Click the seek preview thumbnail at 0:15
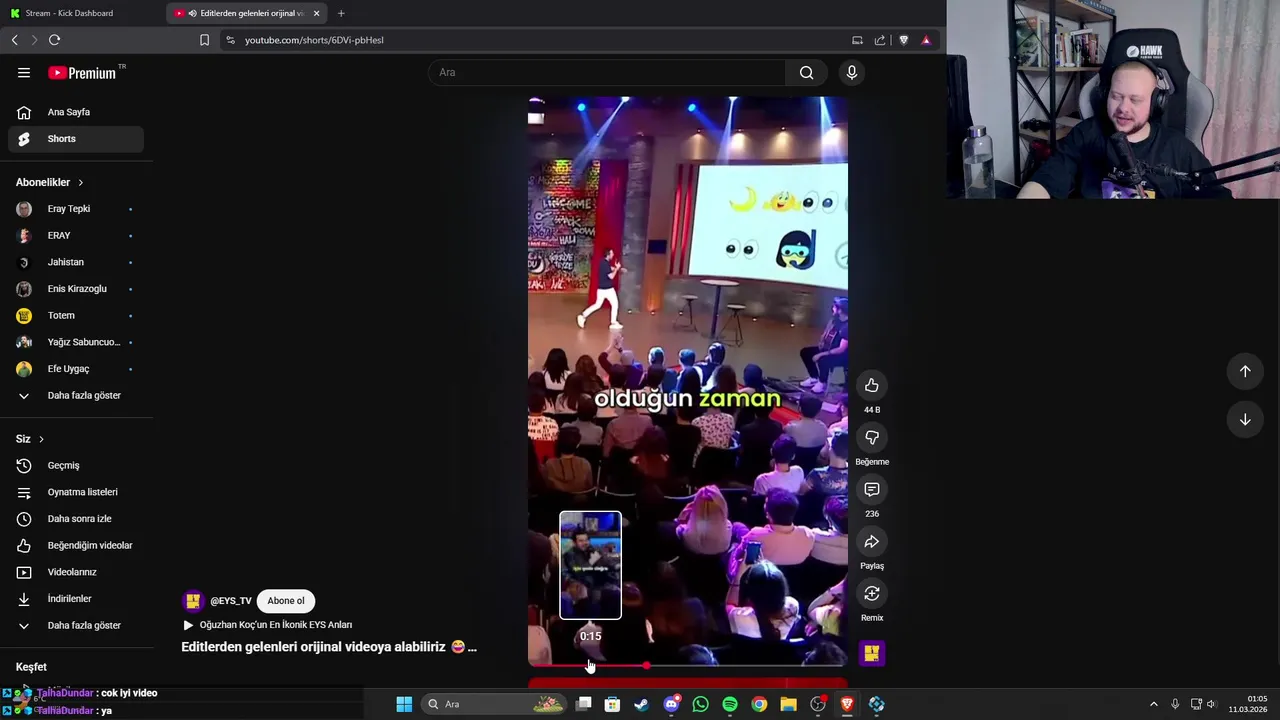1280x720 pixels. click(x=590, y=565)
